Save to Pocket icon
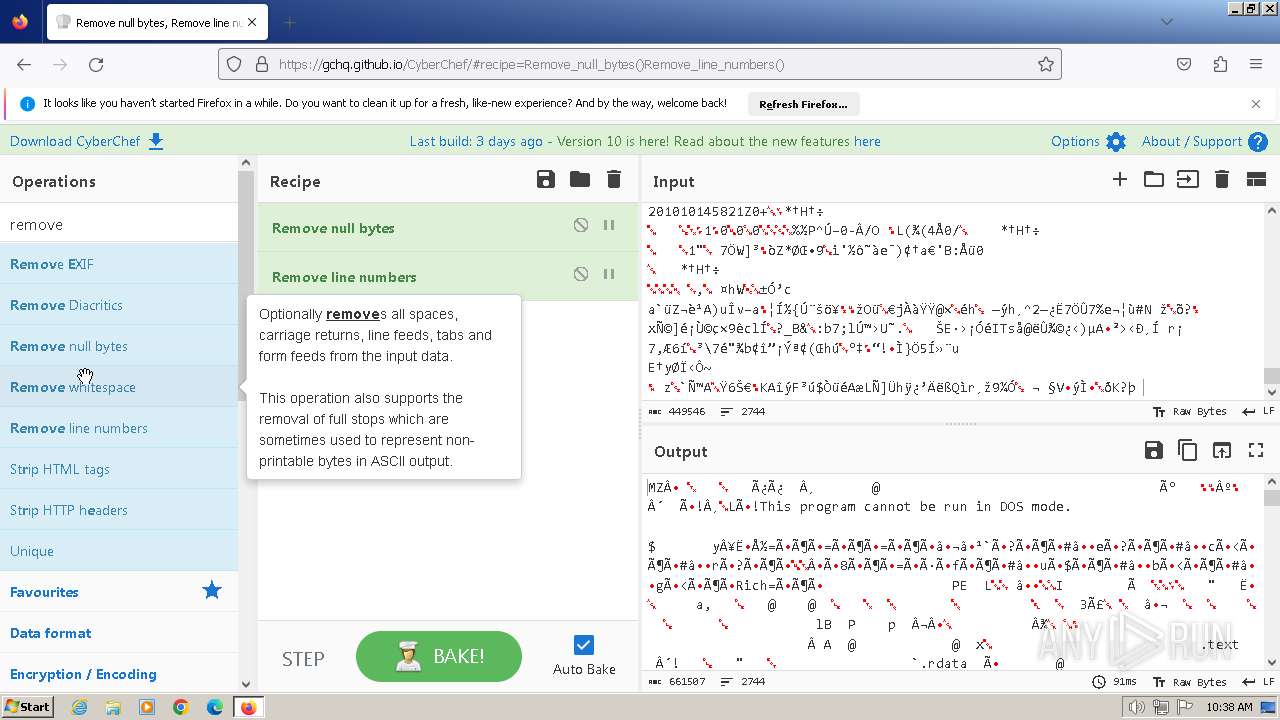 point(1184,64)
